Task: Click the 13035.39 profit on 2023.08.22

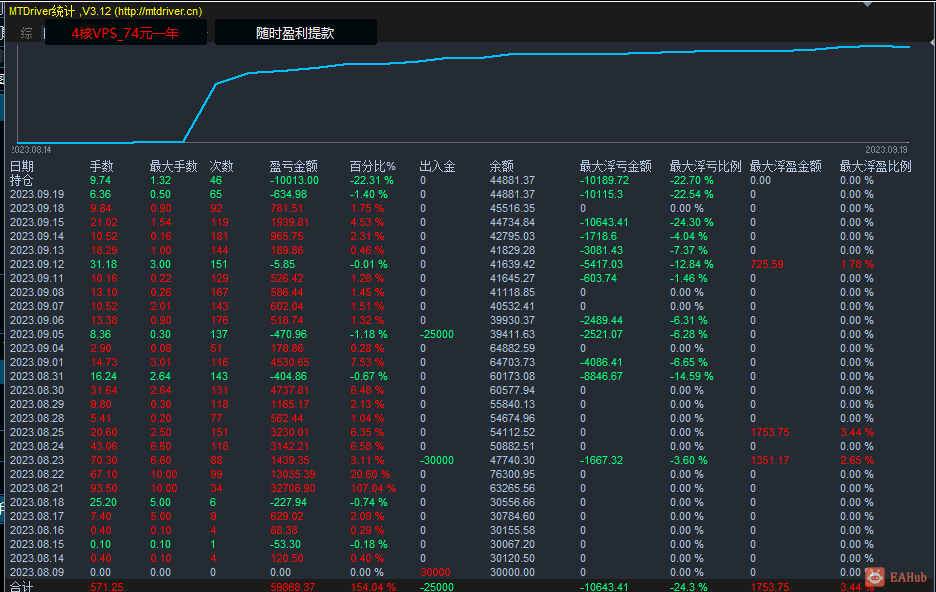Action: (292, 474)
